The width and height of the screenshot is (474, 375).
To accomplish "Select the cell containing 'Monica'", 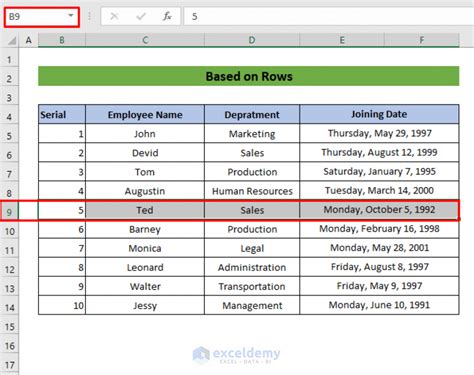I will click(145, 248).
